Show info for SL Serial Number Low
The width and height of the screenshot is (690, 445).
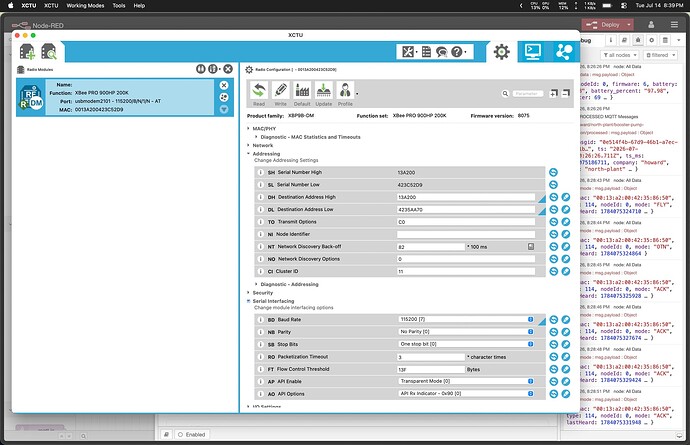coord(260,185)
